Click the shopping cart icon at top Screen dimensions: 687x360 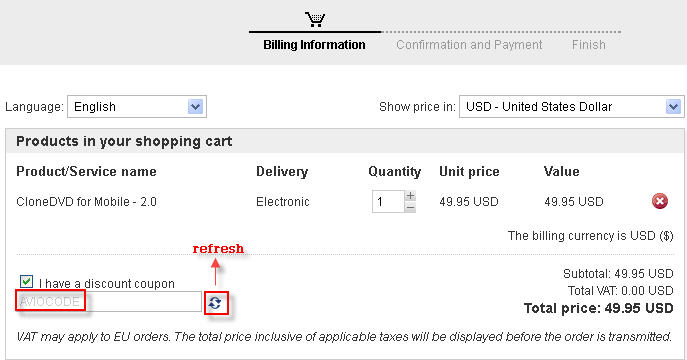[315, 19]
